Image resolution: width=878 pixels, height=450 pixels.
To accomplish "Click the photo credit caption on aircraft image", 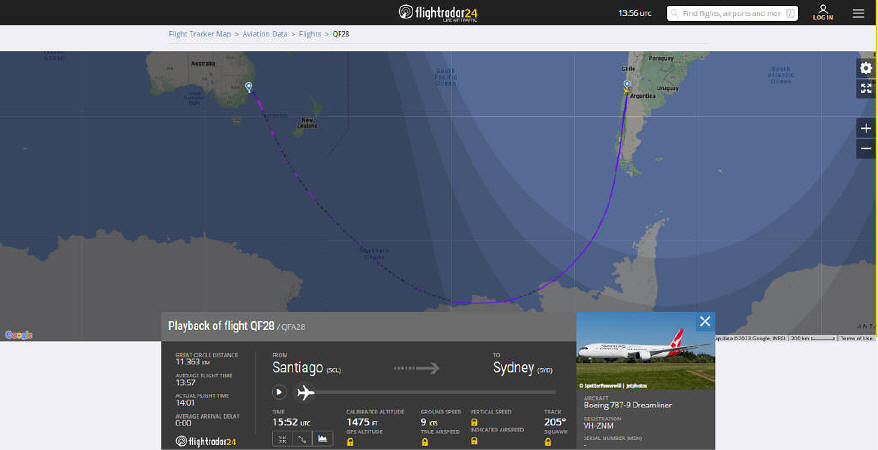I will [613, 386].
